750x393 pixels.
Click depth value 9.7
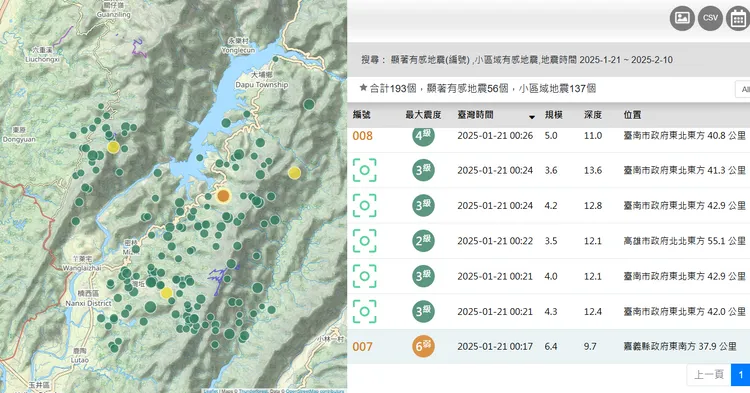coord(590,347)
